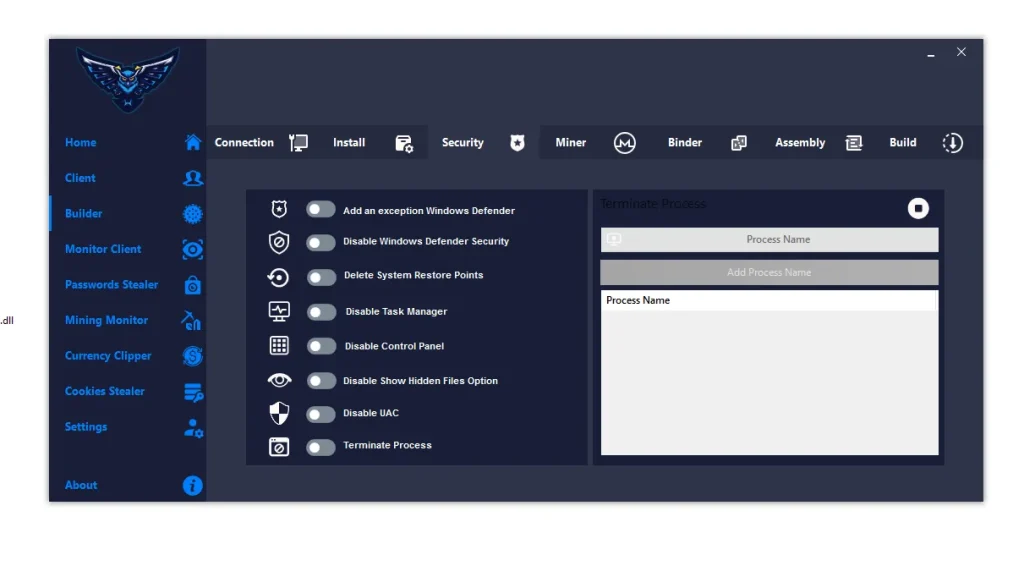
Task: Click the Client user icon in sidebar
Action: pos(193,178)
